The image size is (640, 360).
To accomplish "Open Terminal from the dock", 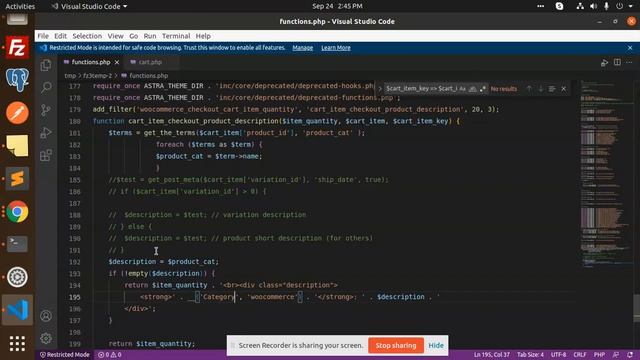I will point(17,244).
